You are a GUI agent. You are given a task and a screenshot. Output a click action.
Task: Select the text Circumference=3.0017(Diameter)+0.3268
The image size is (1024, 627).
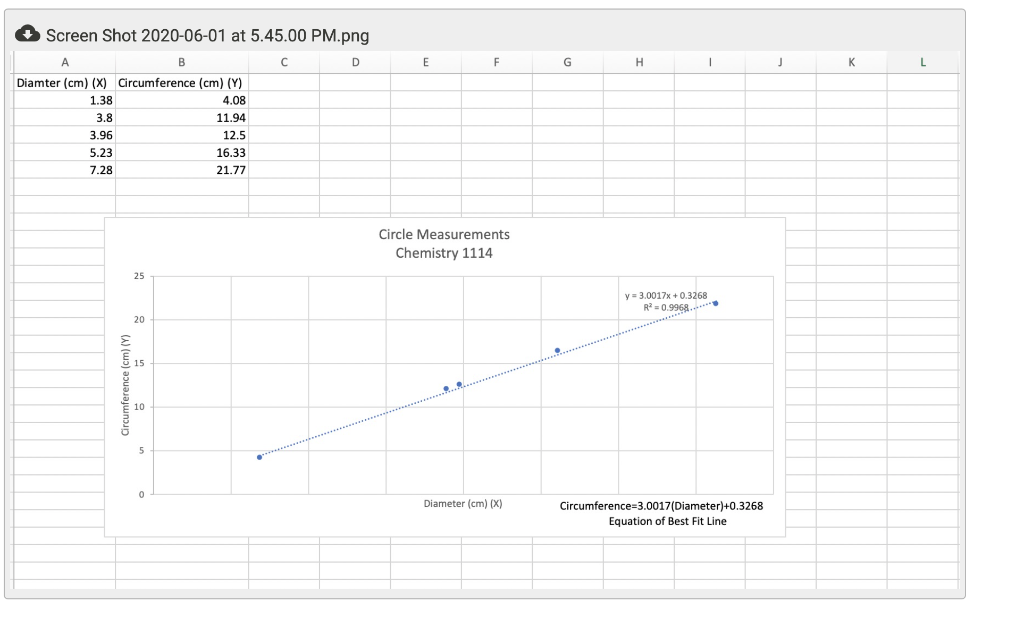[662, 505]
